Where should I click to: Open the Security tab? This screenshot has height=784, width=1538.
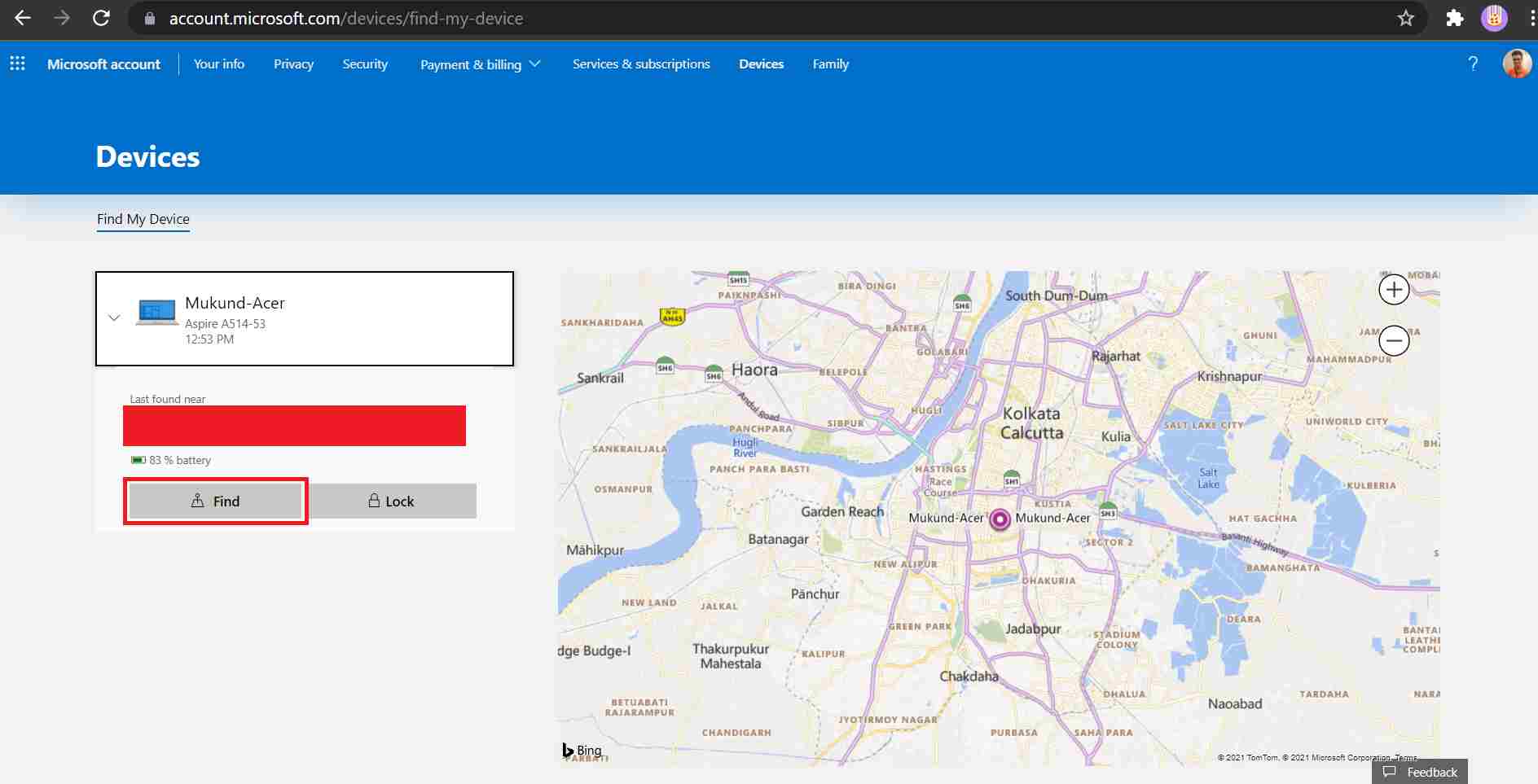[365, 64]
